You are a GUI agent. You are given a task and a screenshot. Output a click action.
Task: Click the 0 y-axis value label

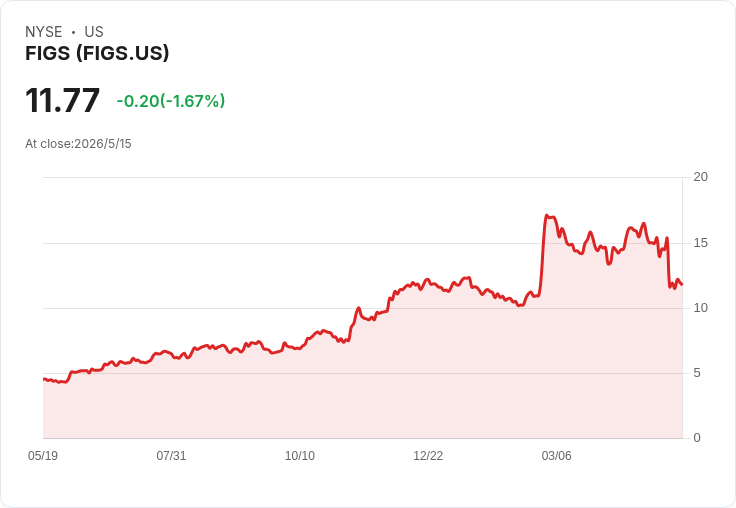[x=697, y=438]
